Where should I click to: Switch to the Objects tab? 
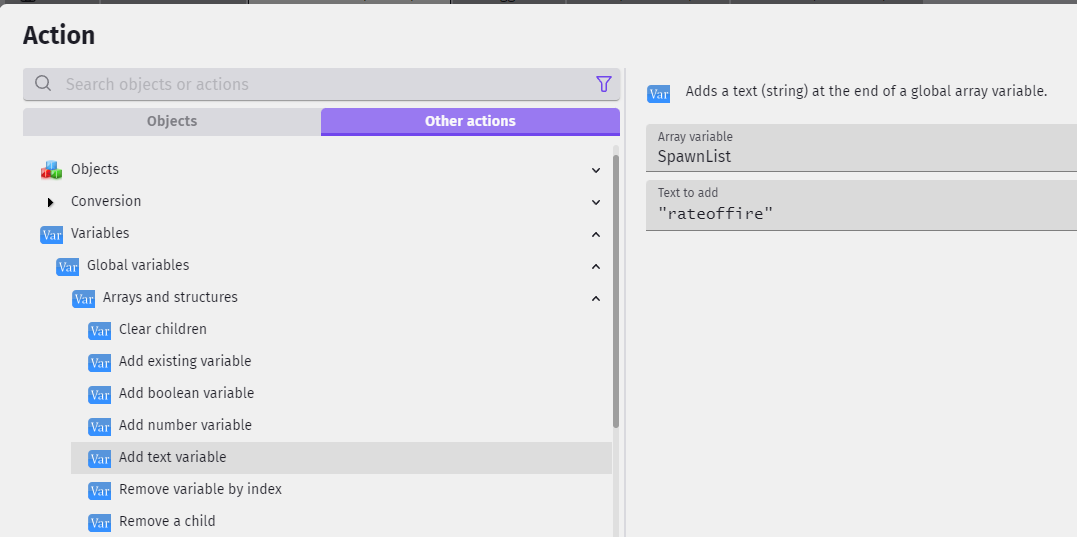click(x=172, y=122)
